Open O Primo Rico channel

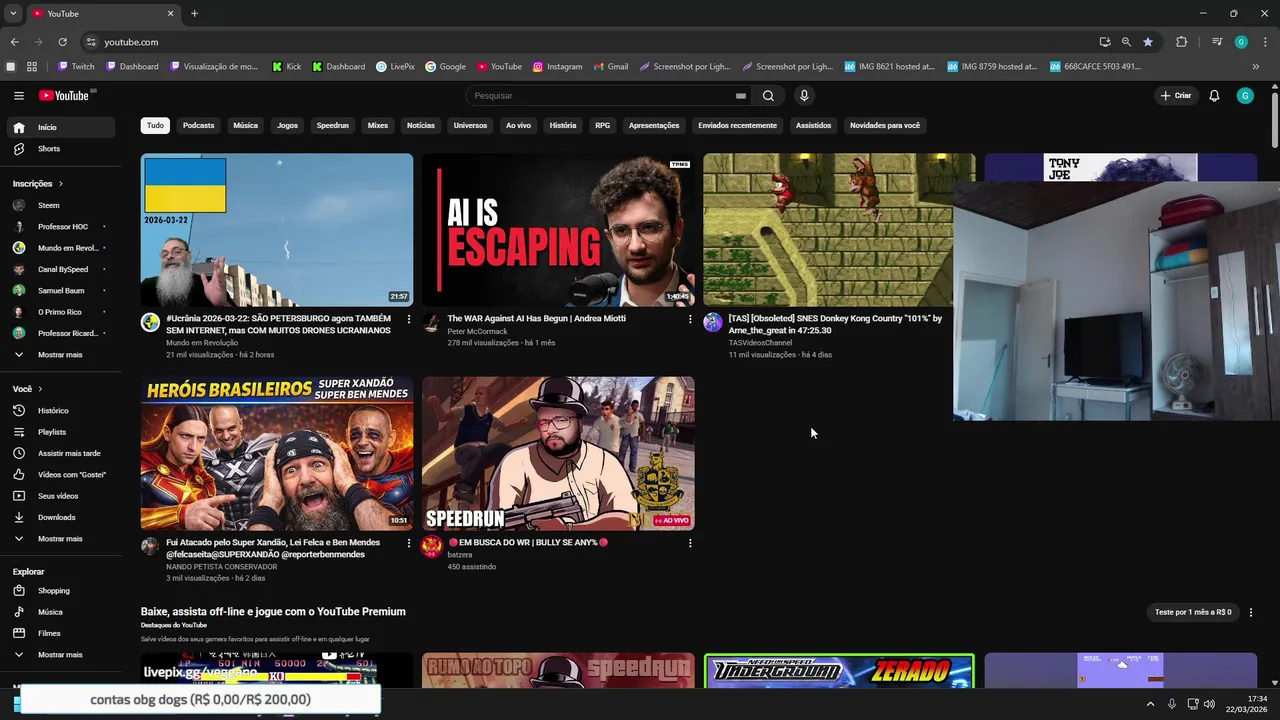62,312
